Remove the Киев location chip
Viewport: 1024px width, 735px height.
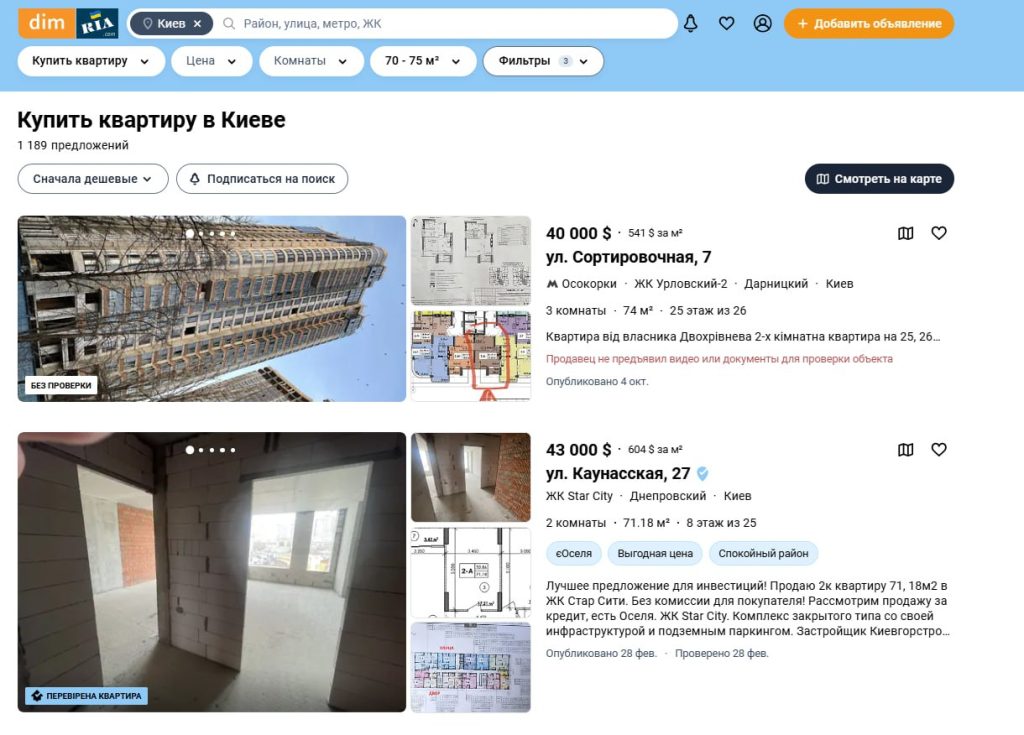coord(198,23)
